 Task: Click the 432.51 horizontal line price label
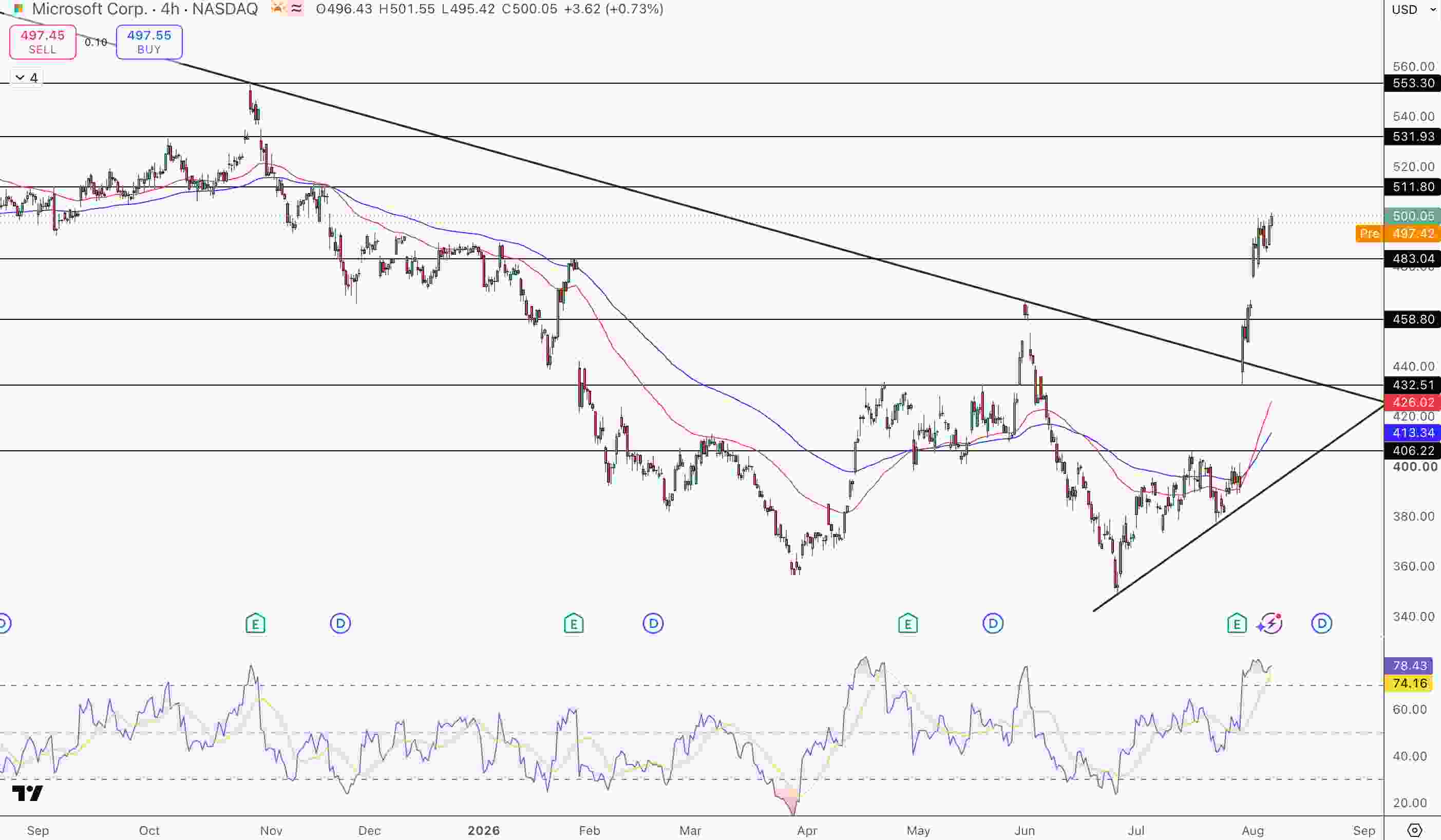(1412, 385)
